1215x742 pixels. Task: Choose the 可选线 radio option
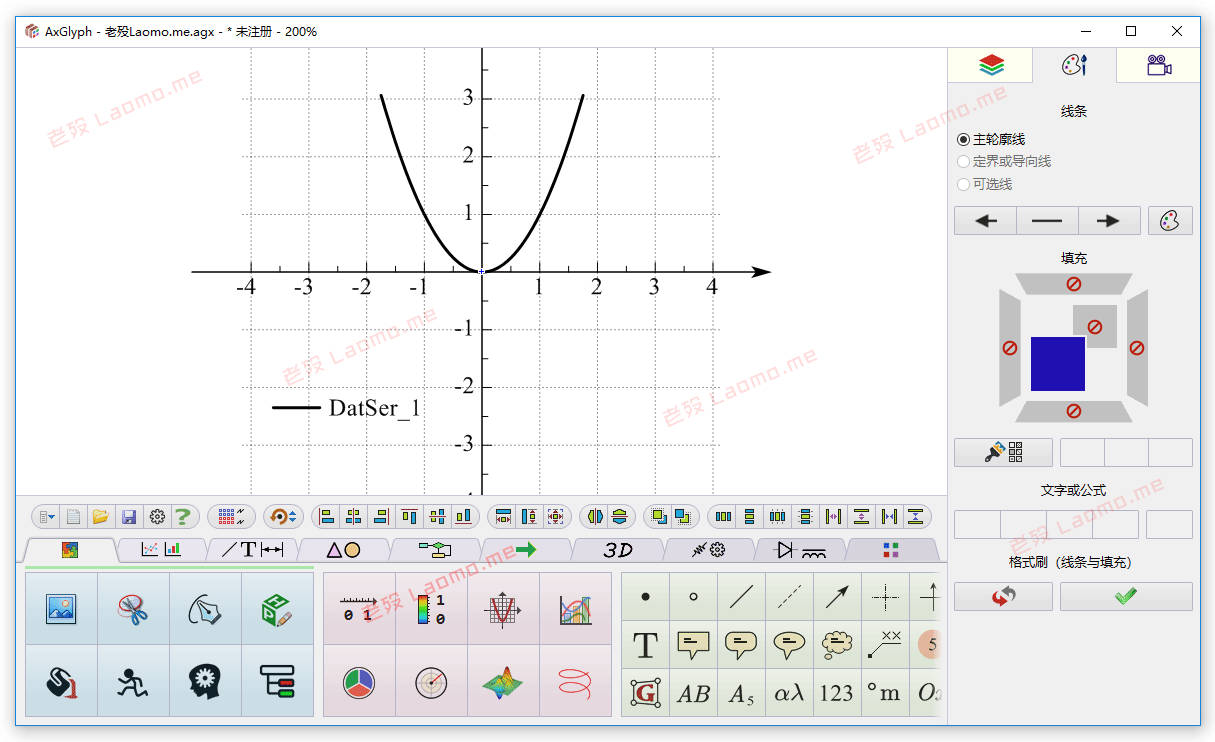click(x=985, y=184)
